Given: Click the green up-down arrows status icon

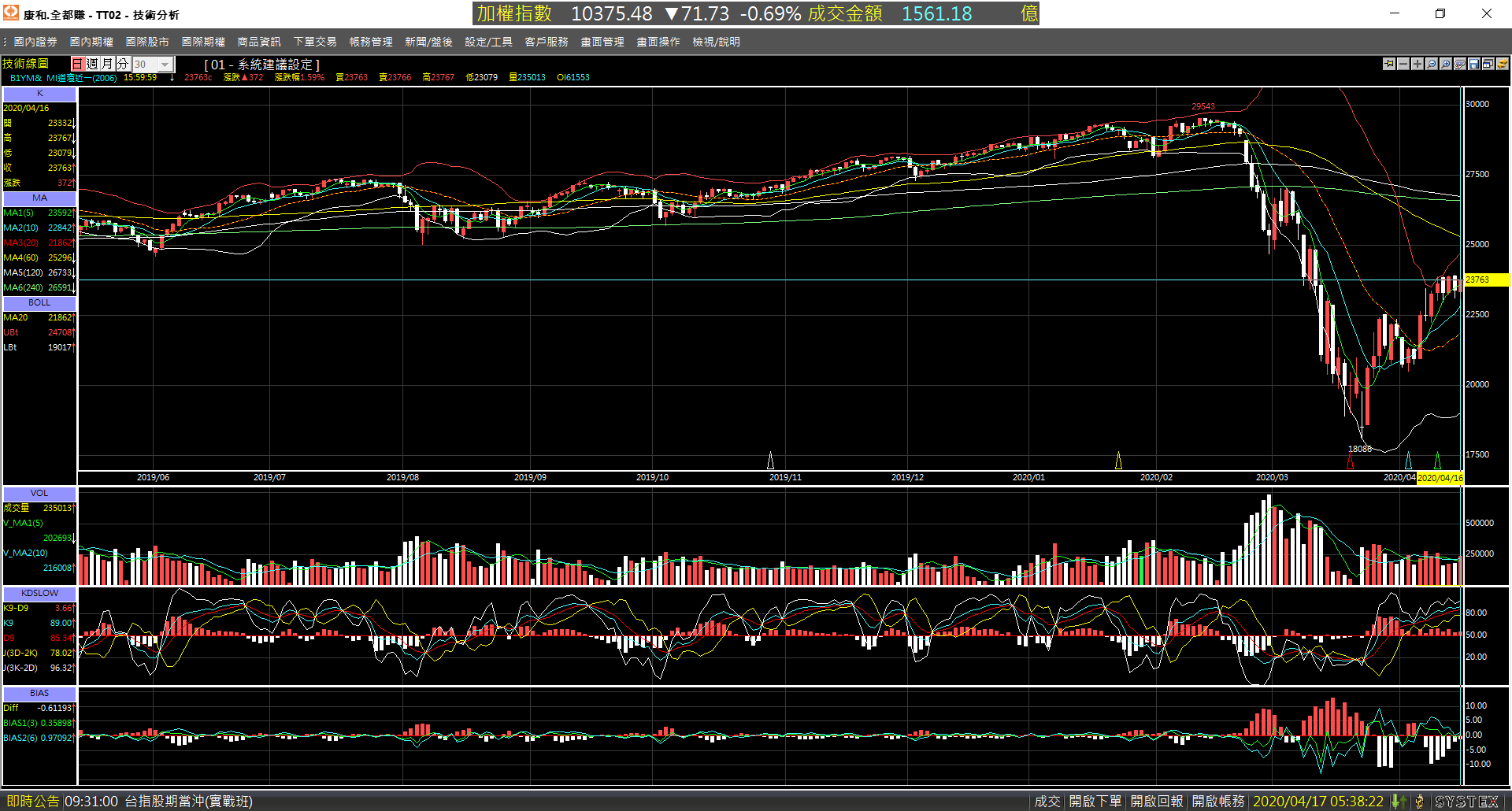Looking at the screenshot, I should 1399,802.
